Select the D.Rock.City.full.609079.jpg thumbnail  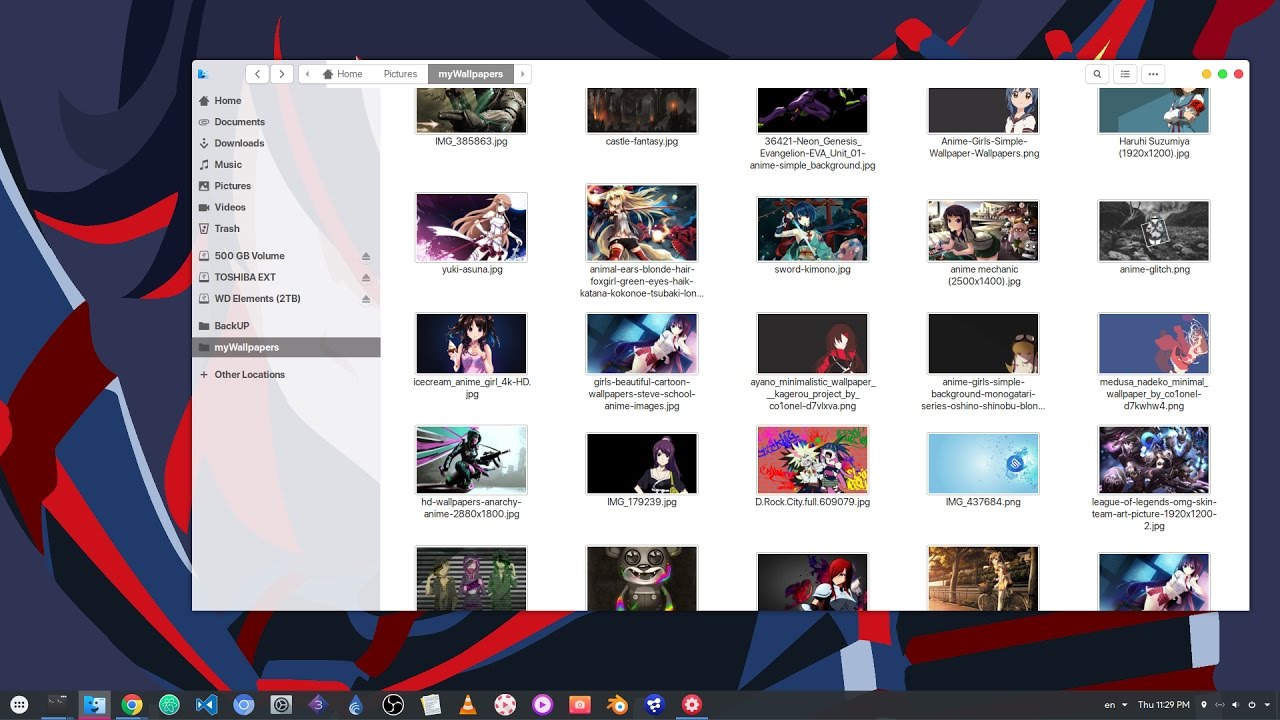pyautogui.click(x=812, y=460)
